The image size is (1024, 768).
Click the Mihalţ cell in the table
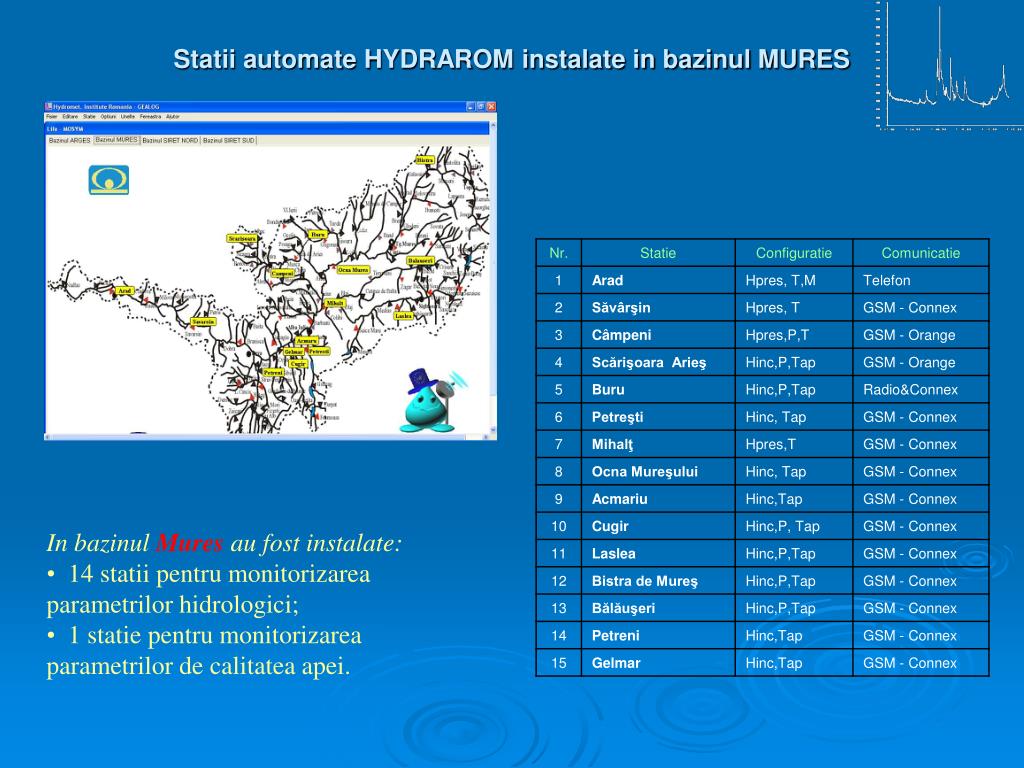[658, 444]
